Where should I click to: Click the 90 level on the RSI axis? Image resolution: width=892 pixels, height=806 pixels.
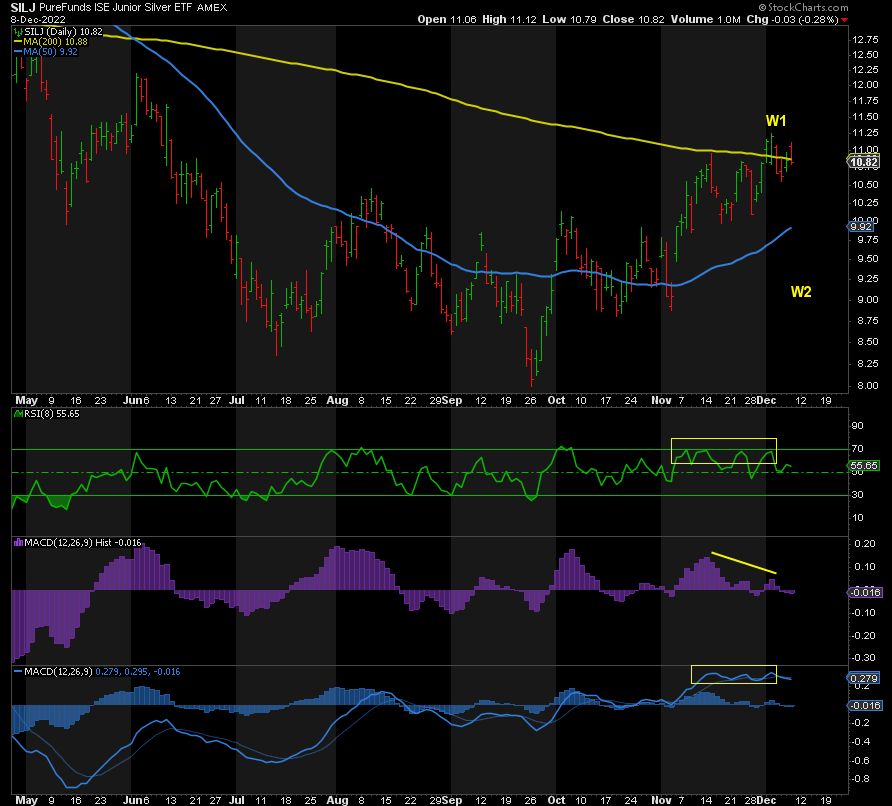coord(857,426)
